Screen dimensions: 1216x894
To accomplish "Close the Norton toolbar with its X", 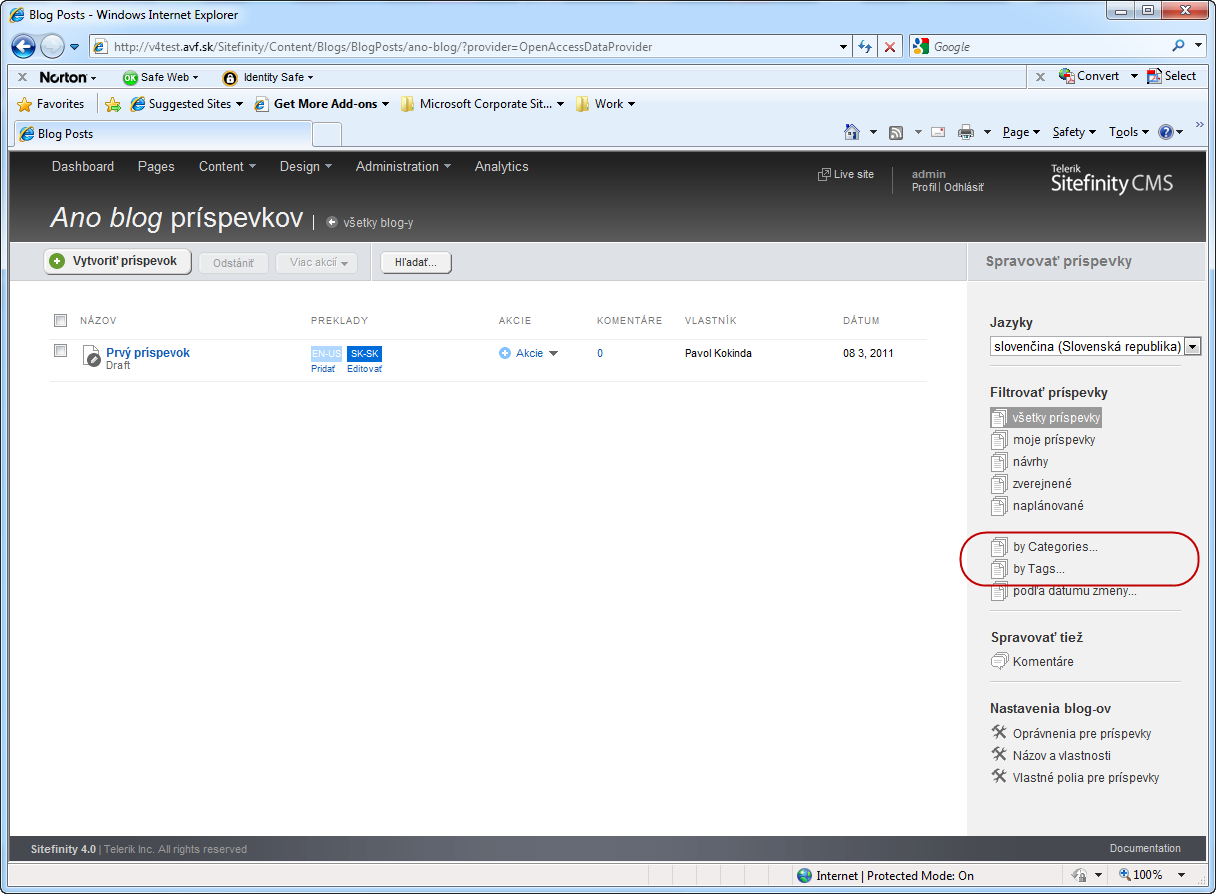I will click(x=22, y=77).
